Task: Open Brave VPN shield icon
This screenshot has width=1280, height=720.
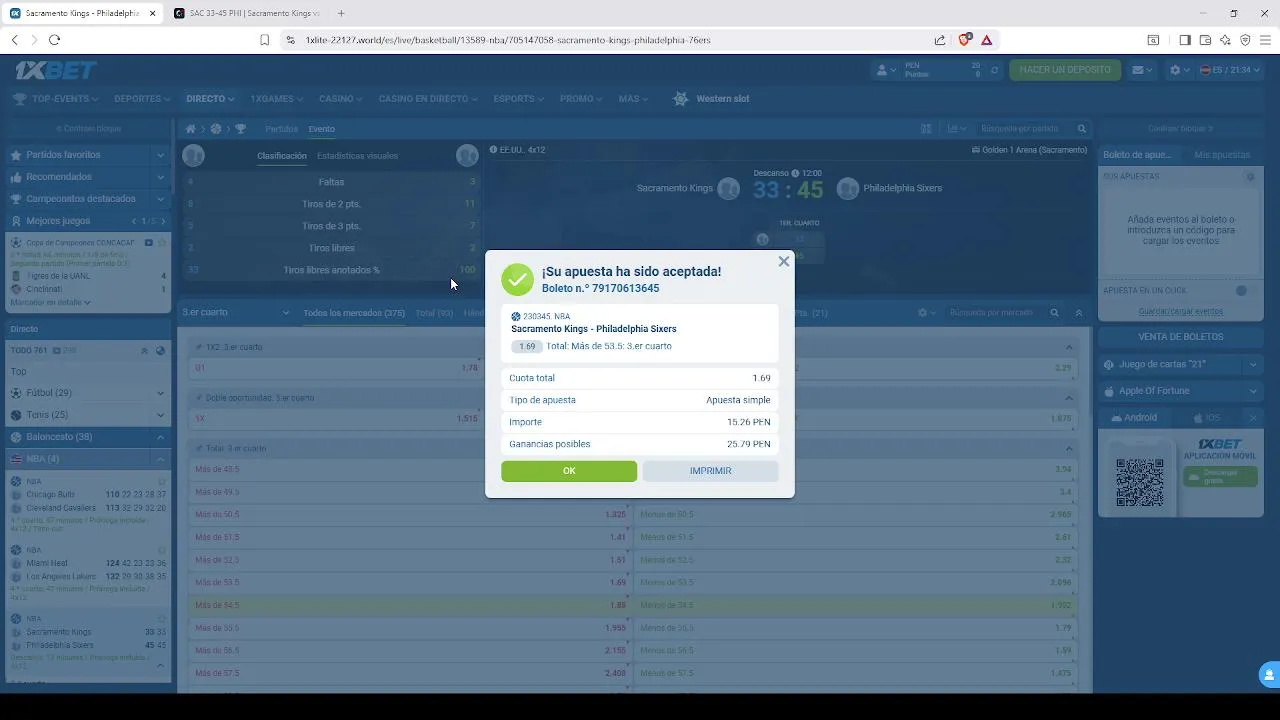Action: 1245,40
